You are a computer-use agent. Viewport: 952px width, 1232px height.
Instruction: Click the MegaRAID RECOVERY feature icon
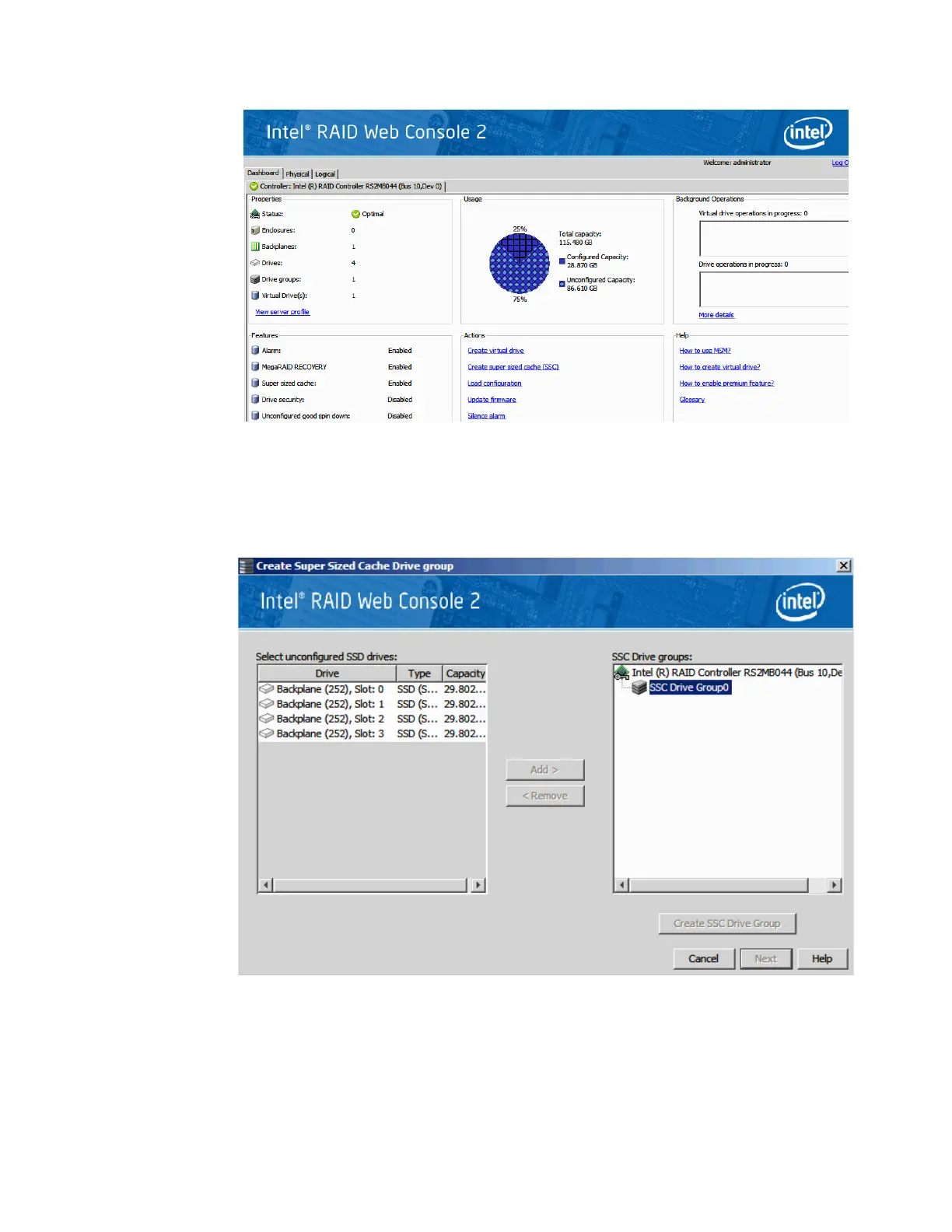point(255,367)
